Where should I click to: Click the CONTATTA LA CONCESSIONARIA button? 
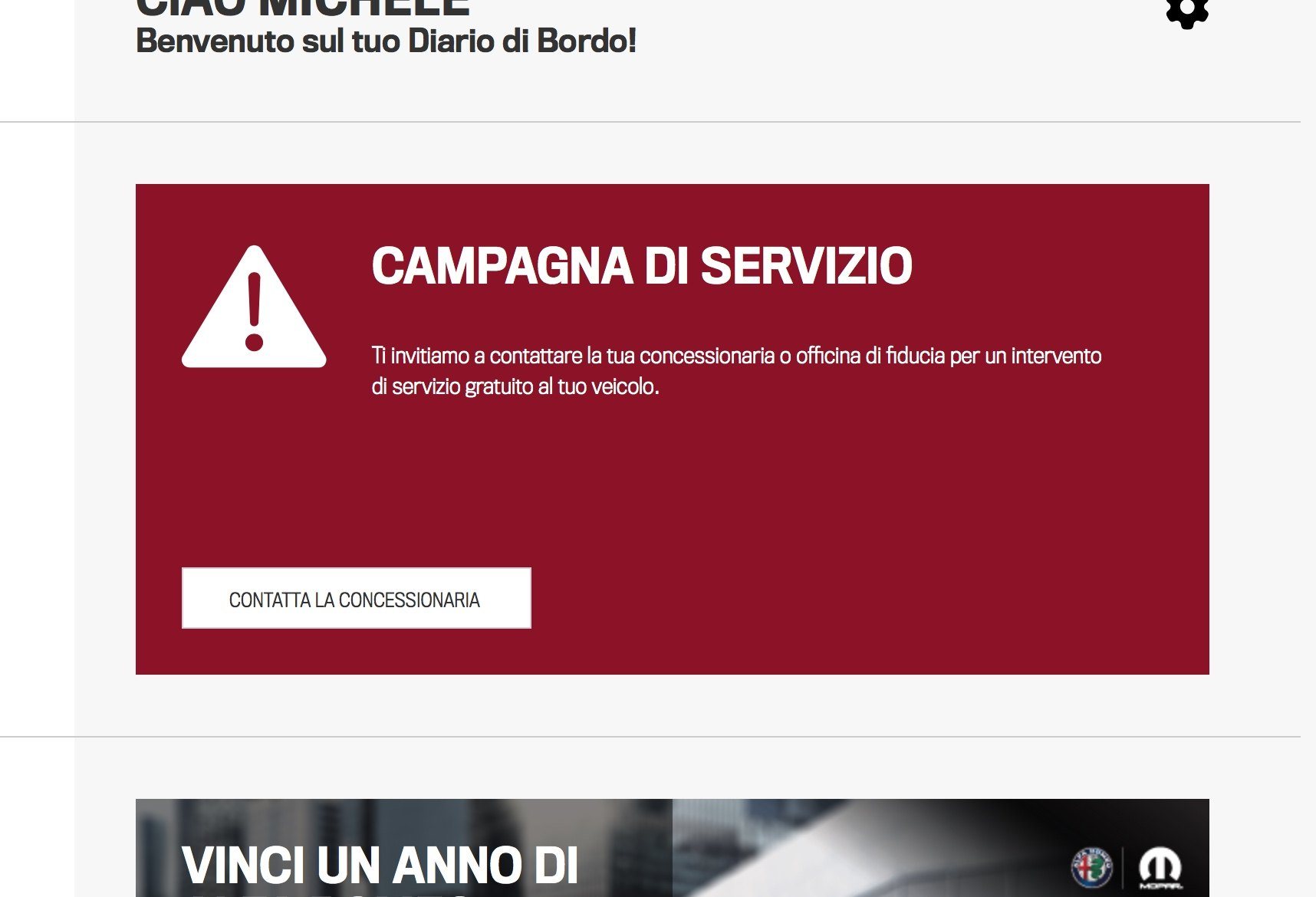tap(357, 598)
